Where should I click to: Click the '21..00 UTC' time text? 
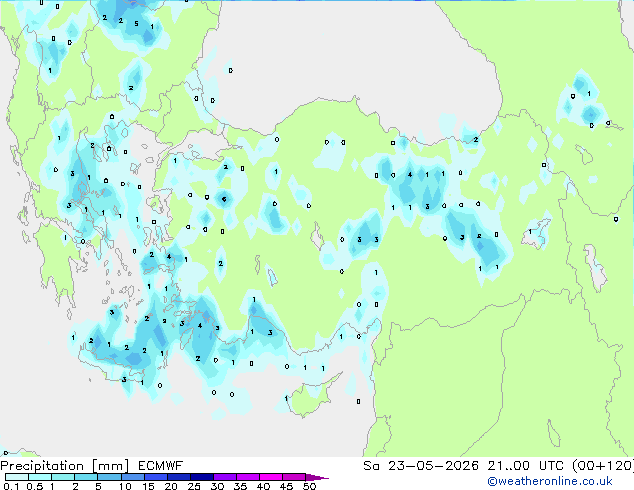click(525, 466)
